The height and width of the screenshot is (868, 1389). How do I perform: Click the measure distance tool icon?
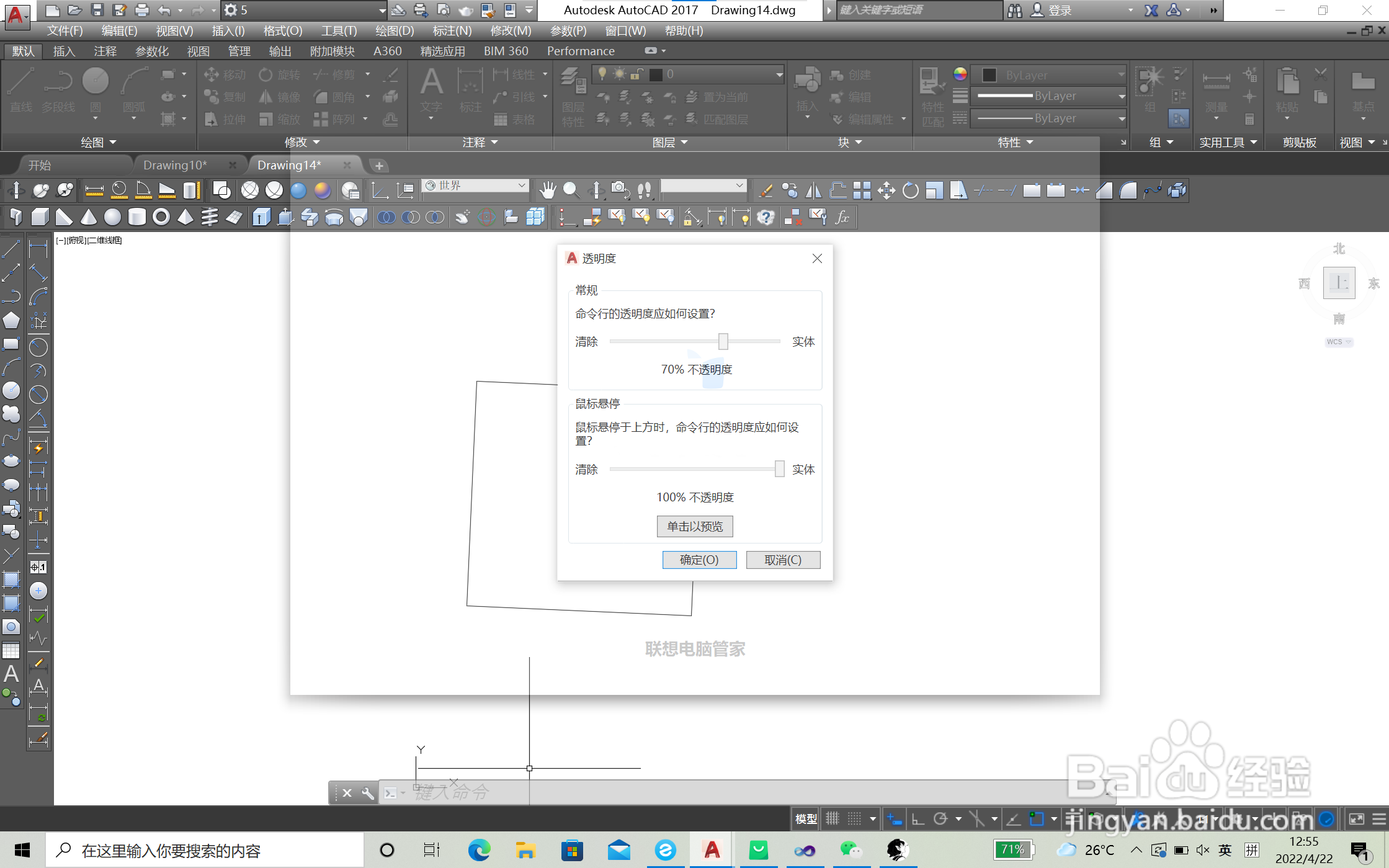point(94,190)
